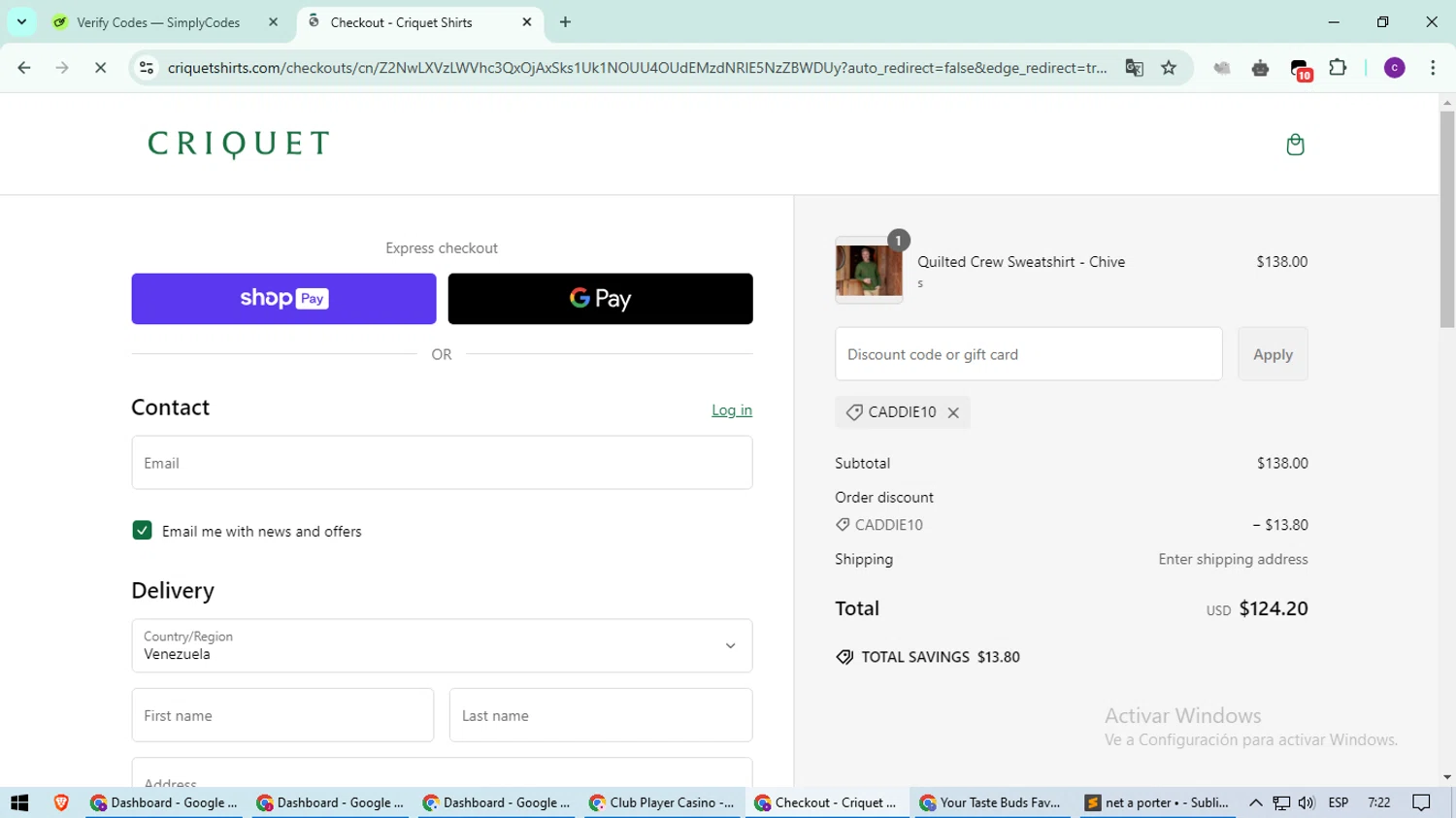Image resolution: width=1456 pixels, height=818 pixels.
Task: Open the translate page icon
Action: coord(1134,68)
